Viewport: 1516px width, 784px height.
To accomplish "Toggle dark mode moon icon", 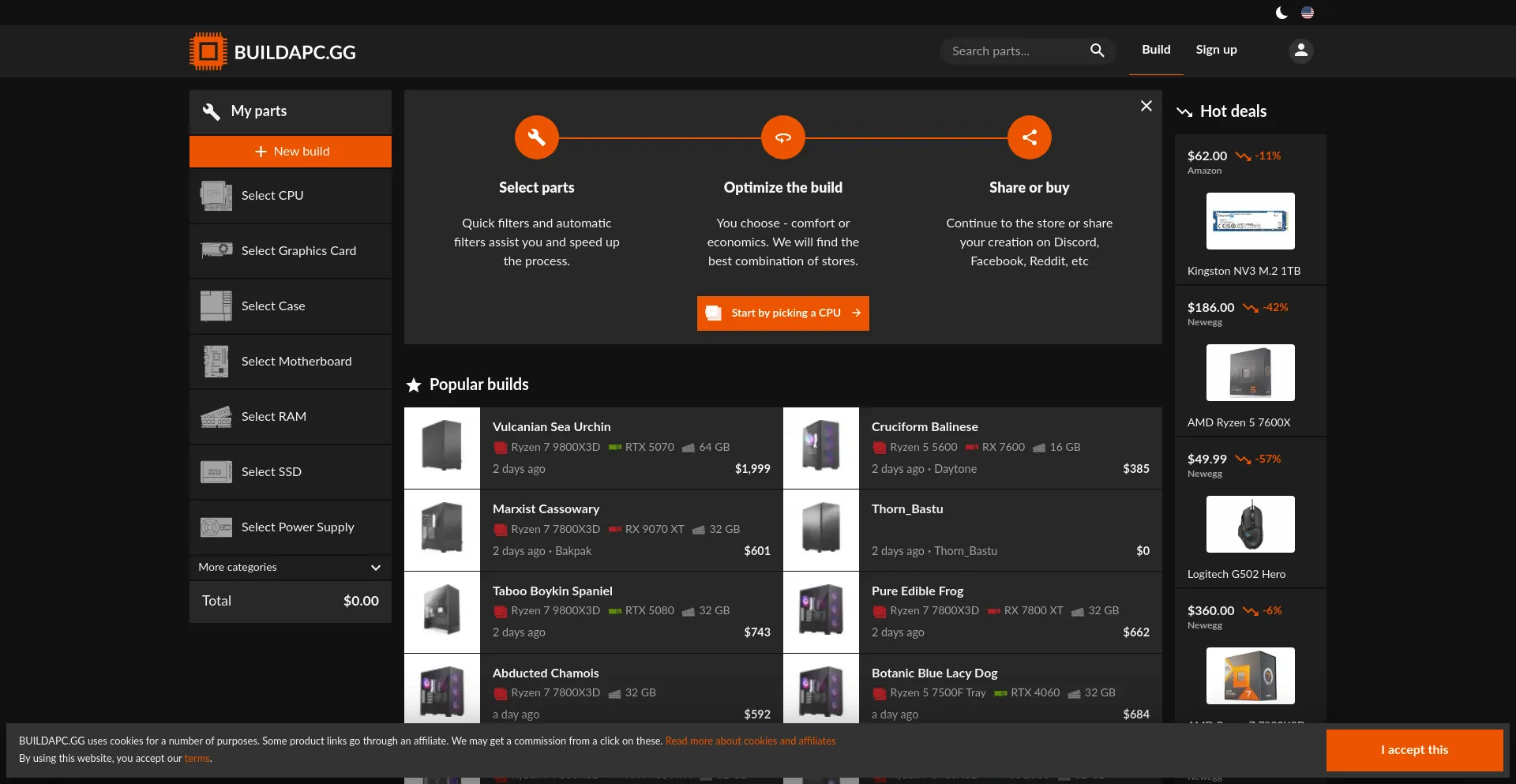I will (1281, 13).
